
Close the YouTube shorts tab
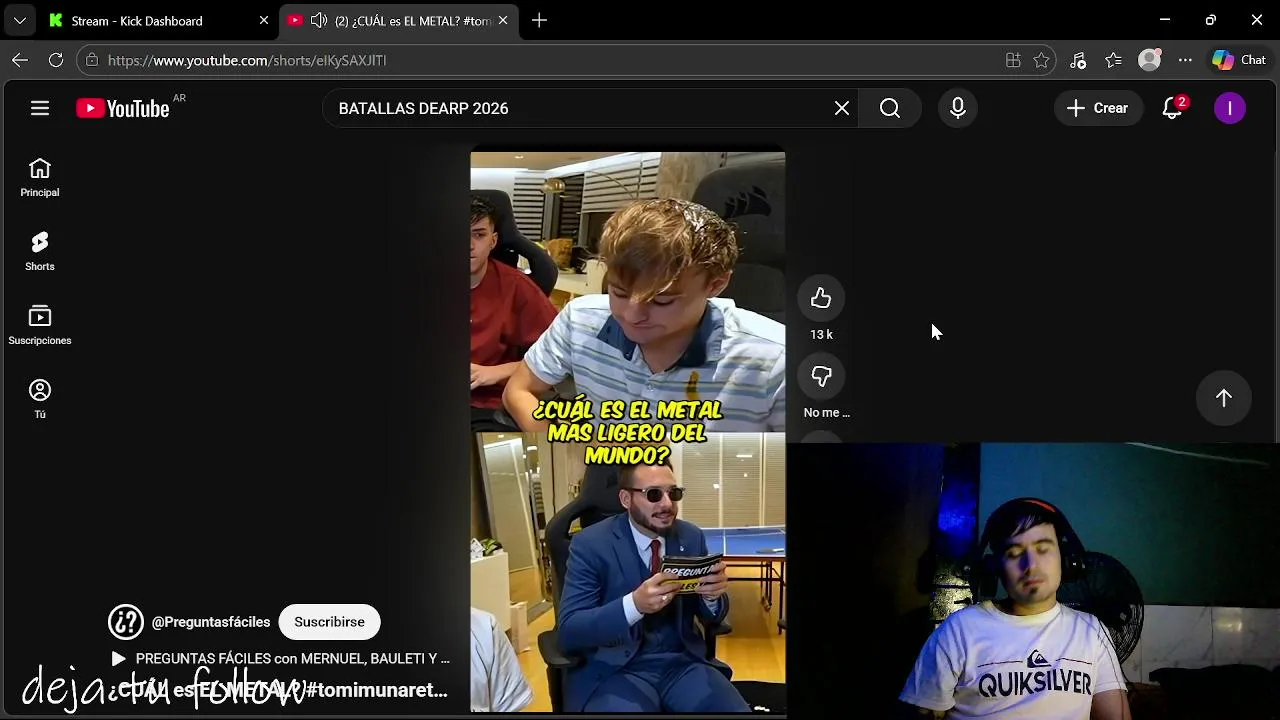(503, 20)
